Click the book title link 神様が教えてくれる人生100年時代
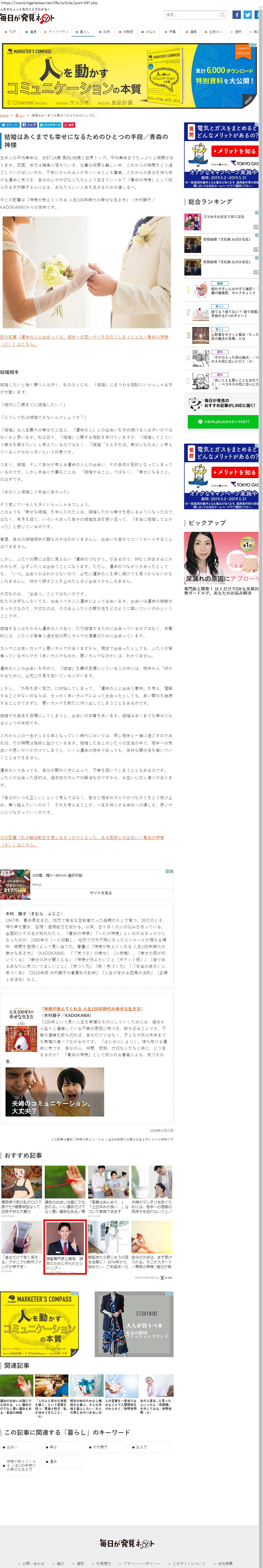The image size is (263, 1568). tap(92, 1009)
